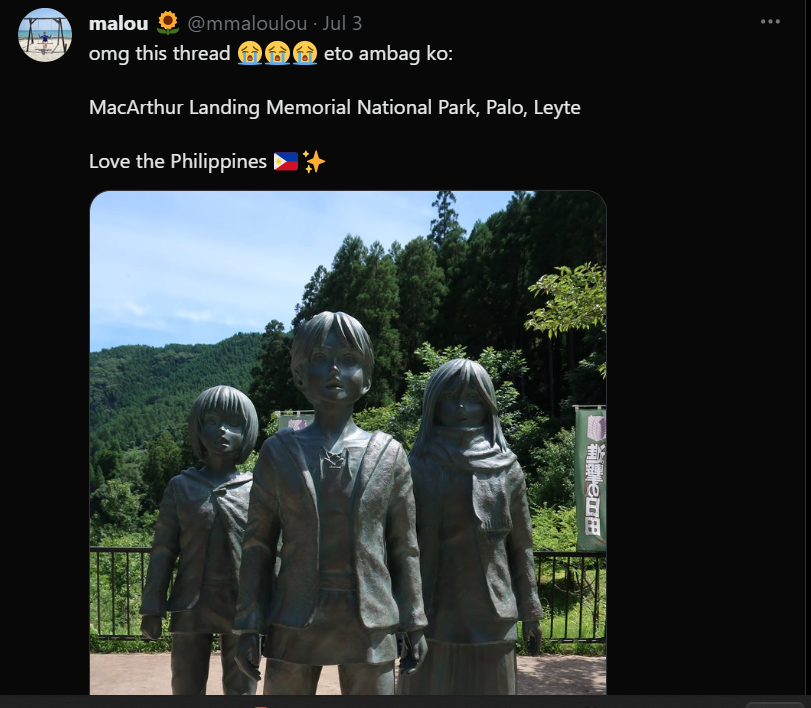
Task: Click the middle crying face emoji
Action: coord(277,53)
